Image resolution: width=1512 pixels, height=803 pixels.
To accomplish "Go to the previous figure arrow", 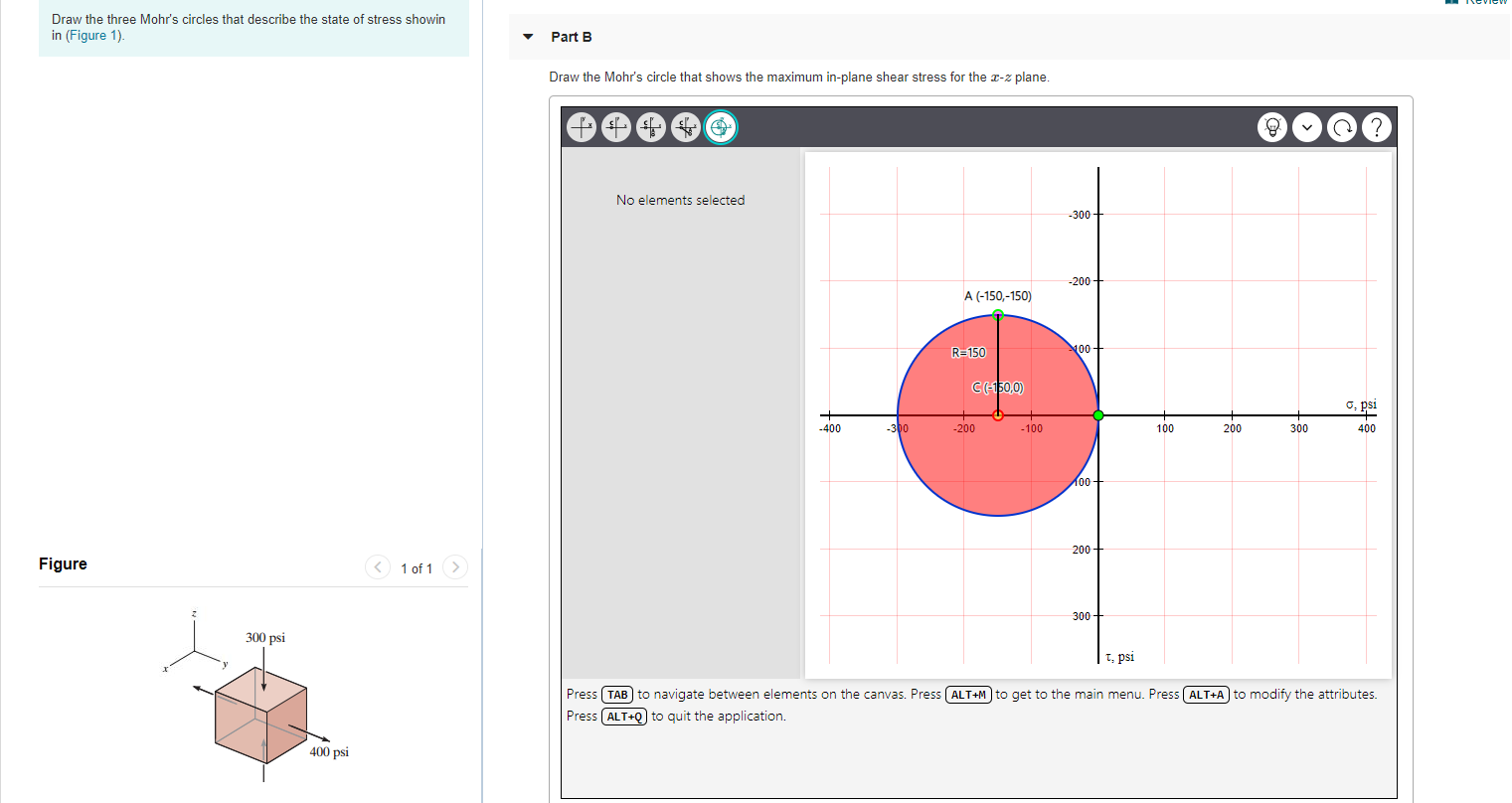I will click(378, 567).
